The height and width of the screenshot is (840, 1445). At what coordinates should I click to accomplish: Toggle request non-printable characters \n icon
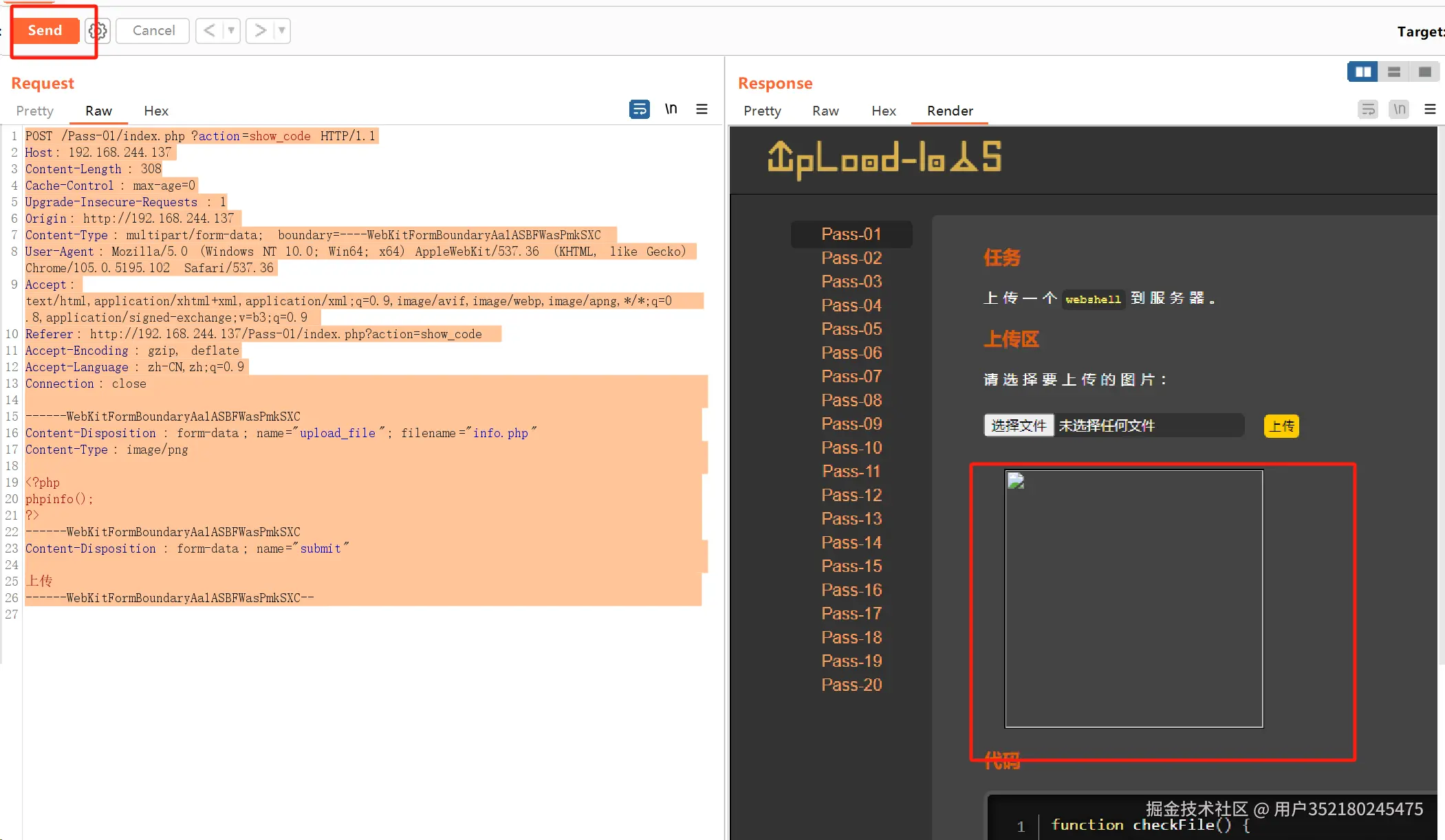[671, 109]
